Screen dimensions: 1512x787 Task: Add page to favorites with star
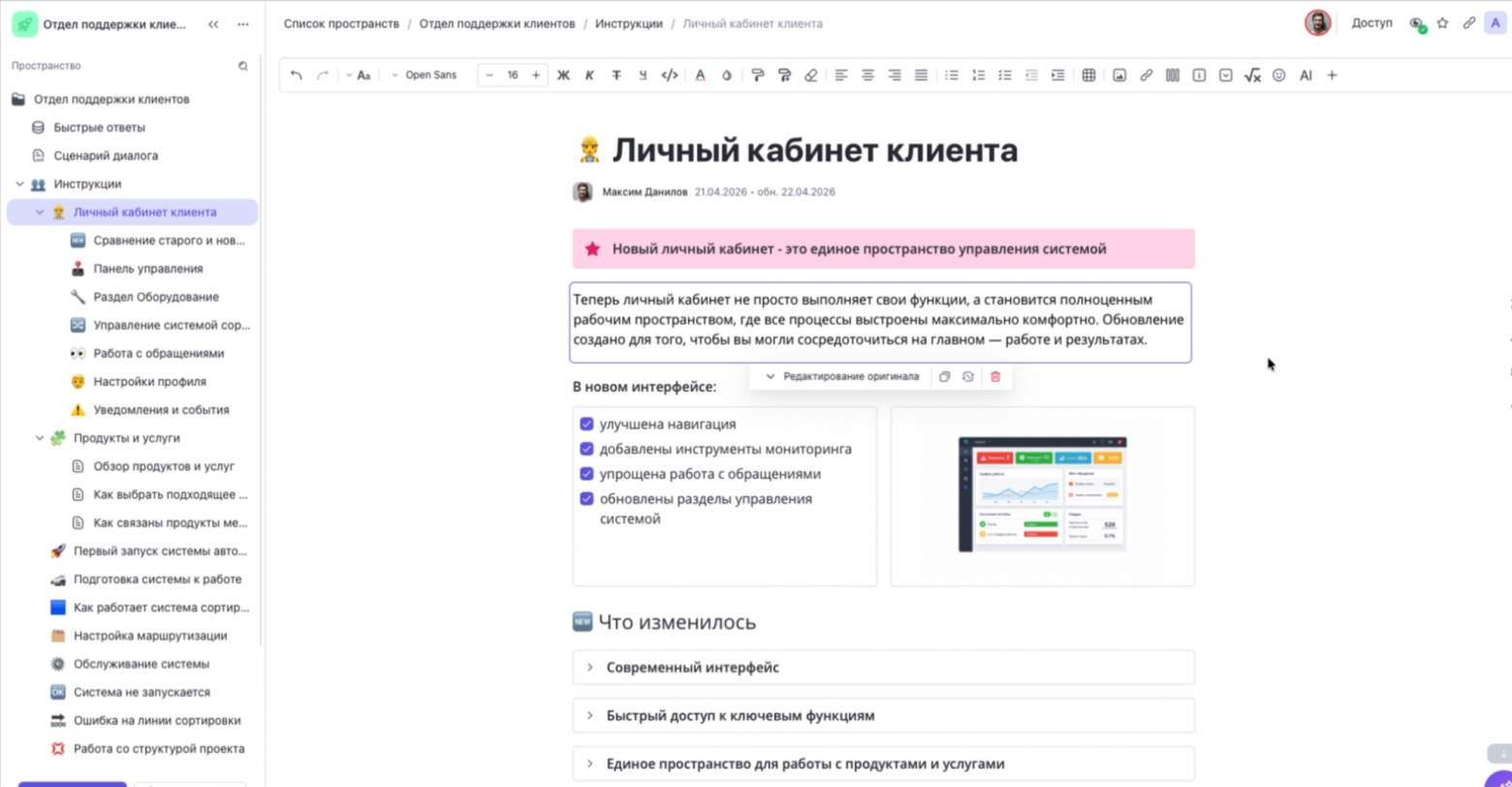pos(1442,23)
